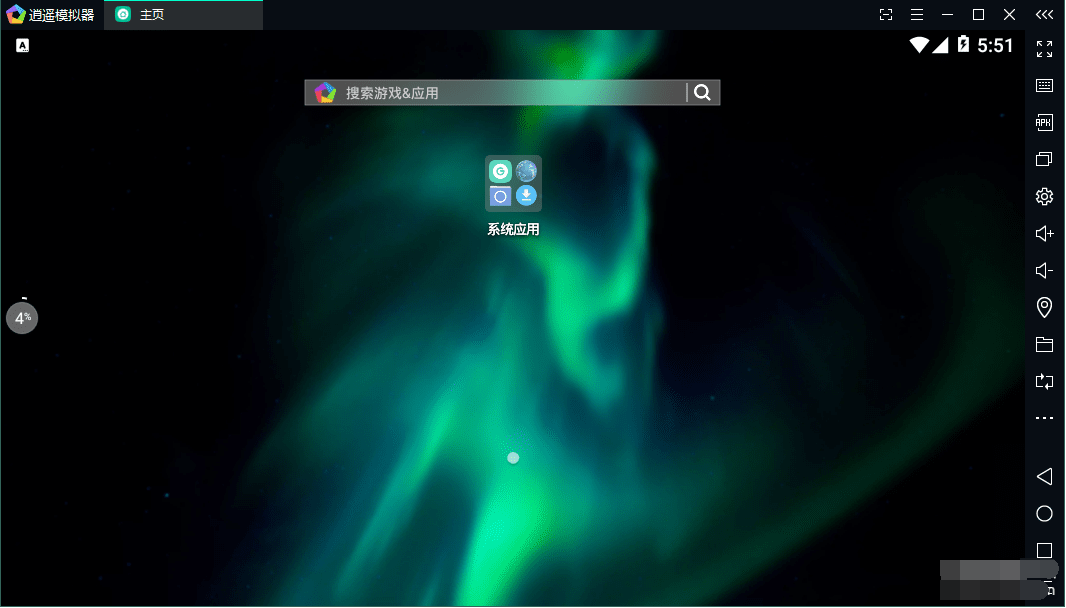This screenshot has width=1066, height=608.
Task: Open the 系统应用 app folder
Action: point(512,184)
